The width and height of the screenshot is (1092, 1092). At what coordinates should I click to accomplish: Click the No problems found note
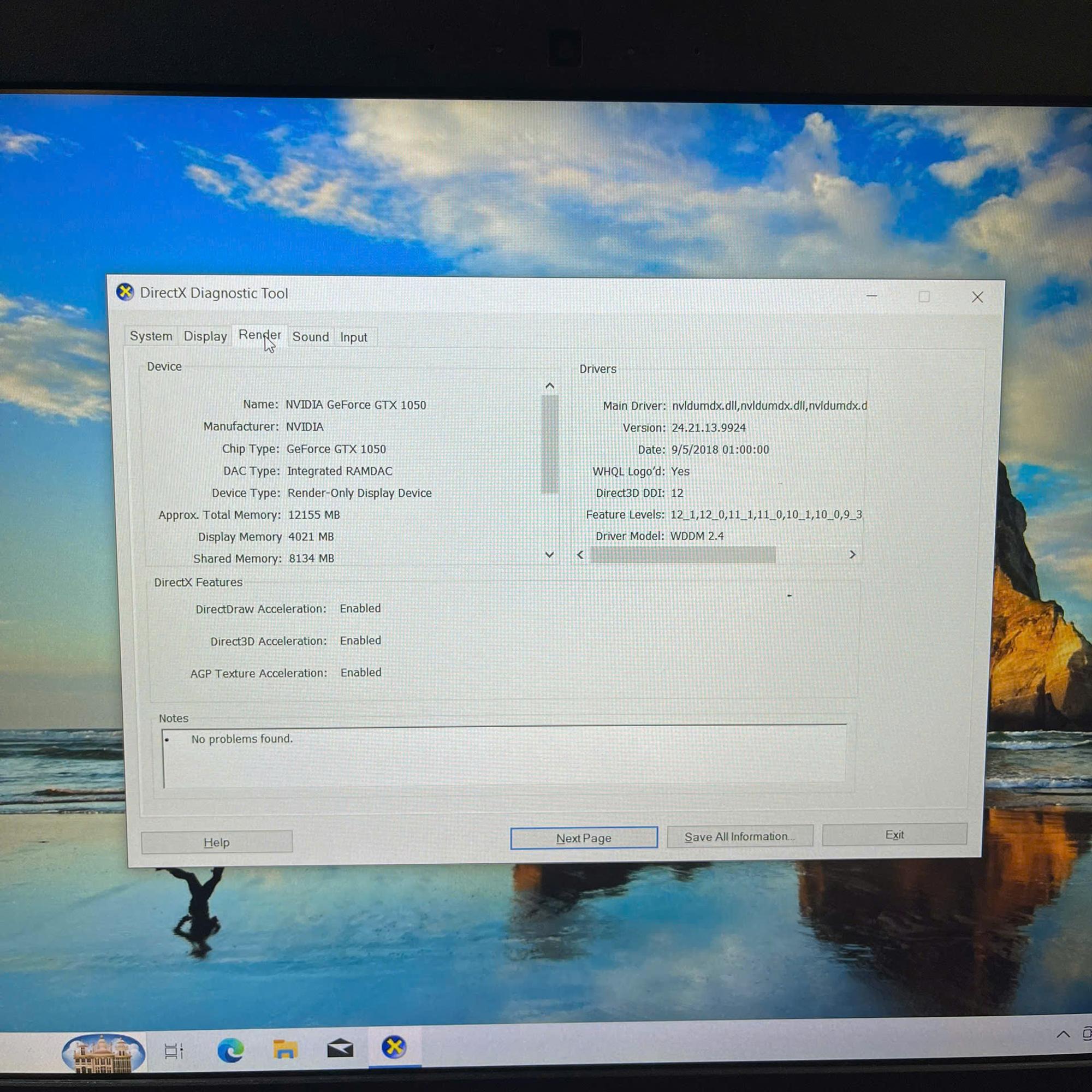pos(242,739)
